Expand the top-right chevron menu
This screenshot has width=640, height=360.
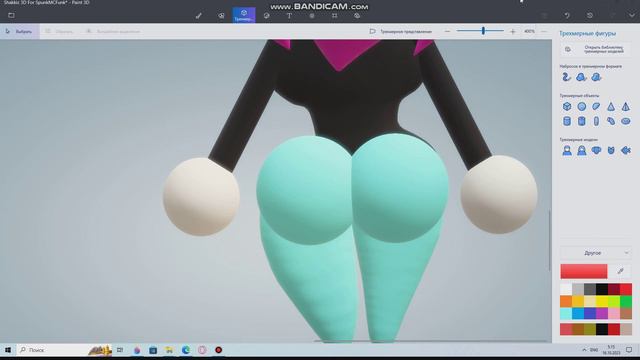pyautogui.click(x=632, y=16)
